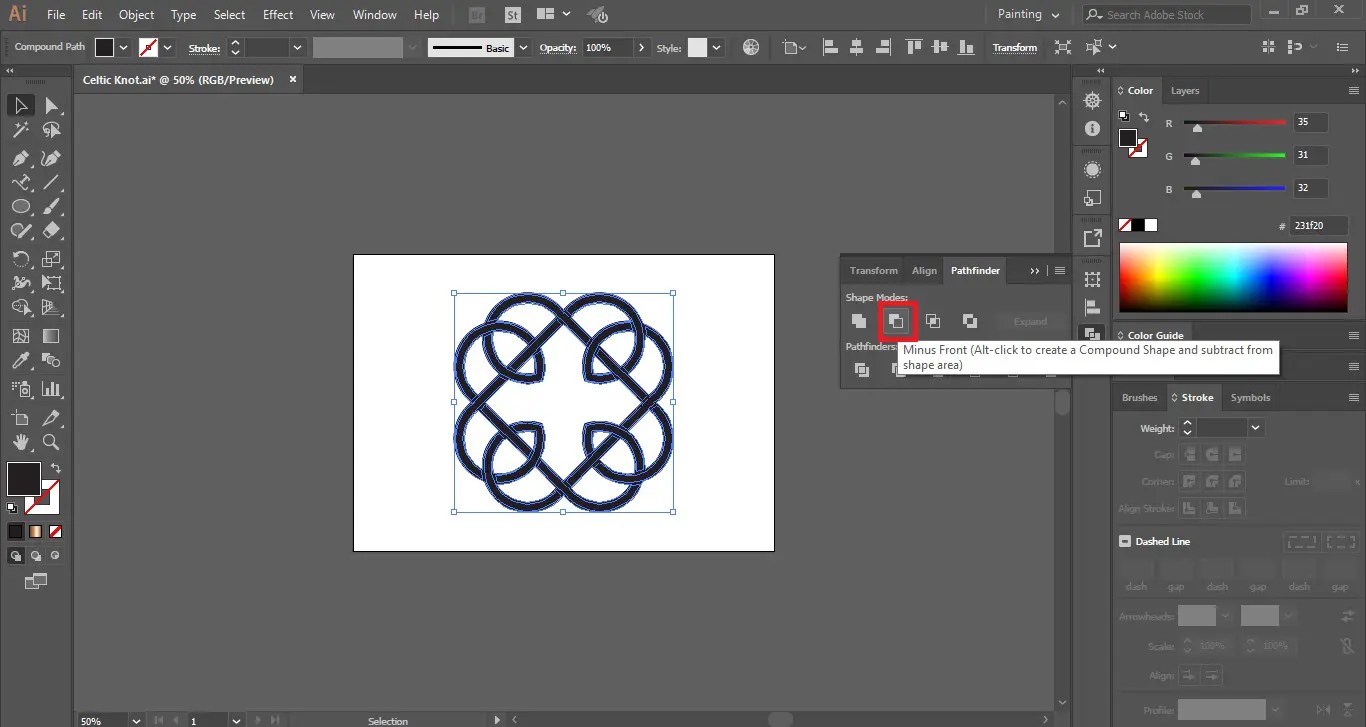Switch to the Symbols tab
The image size is (1366, 727).
tap(1250, 397)
